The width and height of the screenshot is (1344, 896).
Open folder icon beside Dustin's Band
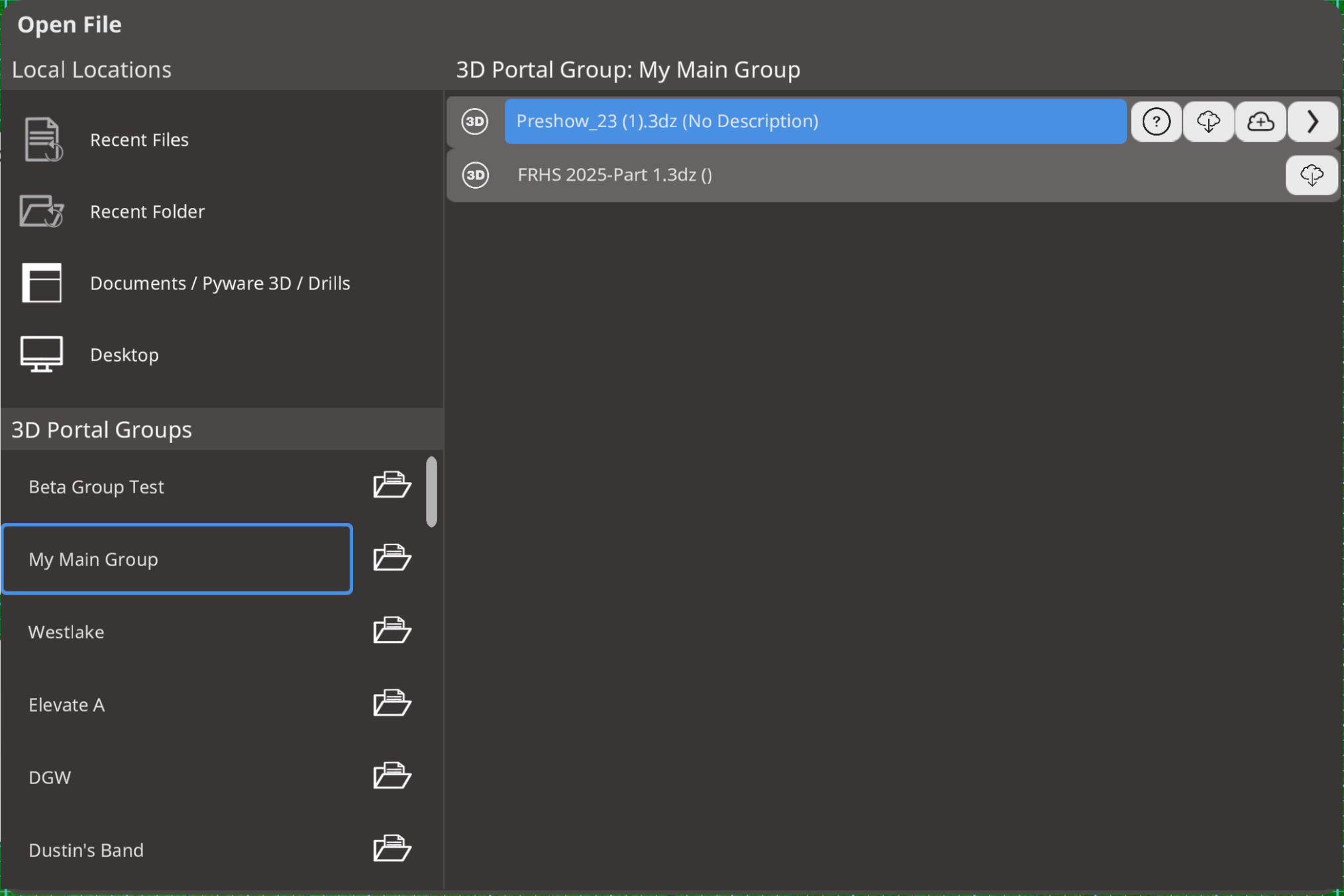[x=391, y=848]
